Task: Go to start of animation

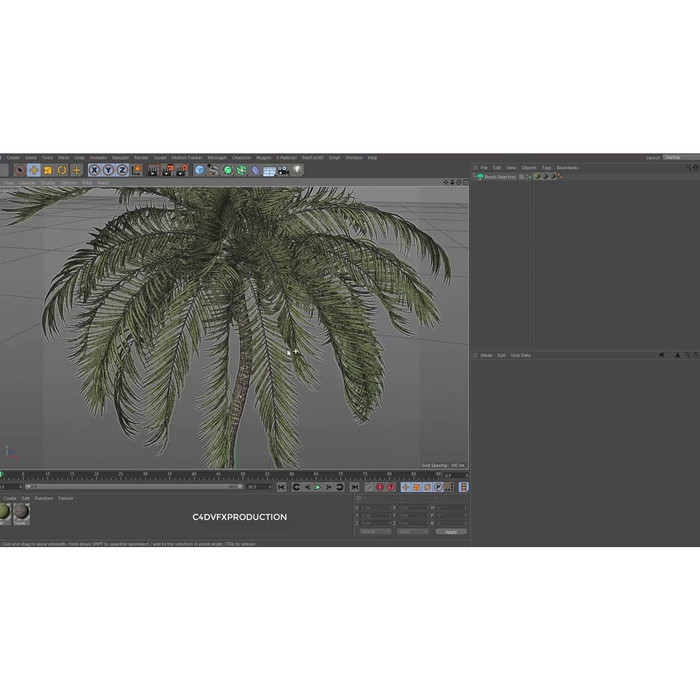Action: tap(281, 487)
